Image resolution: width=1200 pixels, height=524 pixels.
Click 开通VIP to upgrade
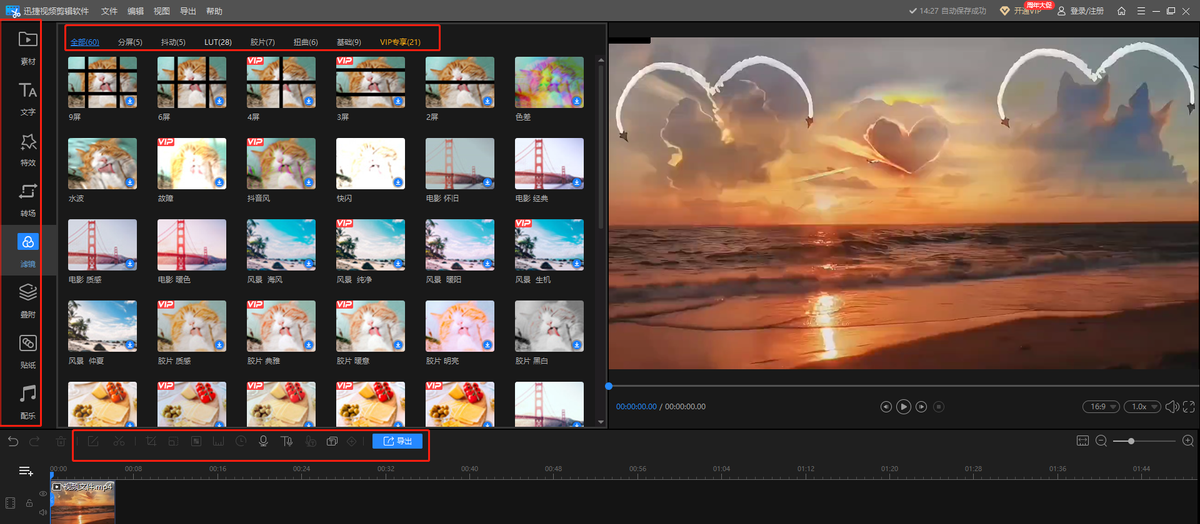coord(1019,10)
